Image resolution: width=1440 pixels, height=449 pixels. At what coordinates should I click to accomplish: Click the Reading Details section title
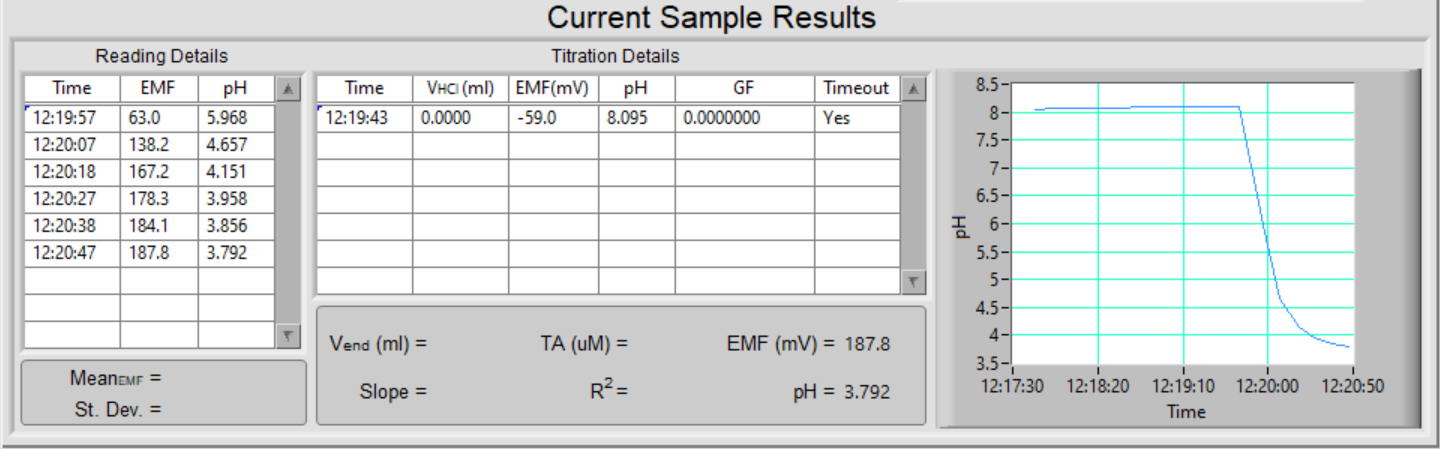tap(162, 56)
